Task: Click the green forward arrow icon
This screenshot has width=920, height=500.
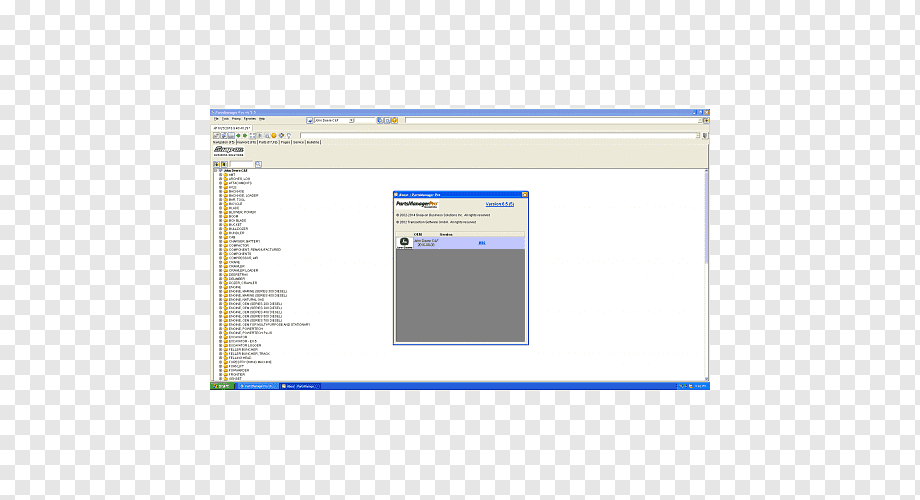Action: pos(245,136)
